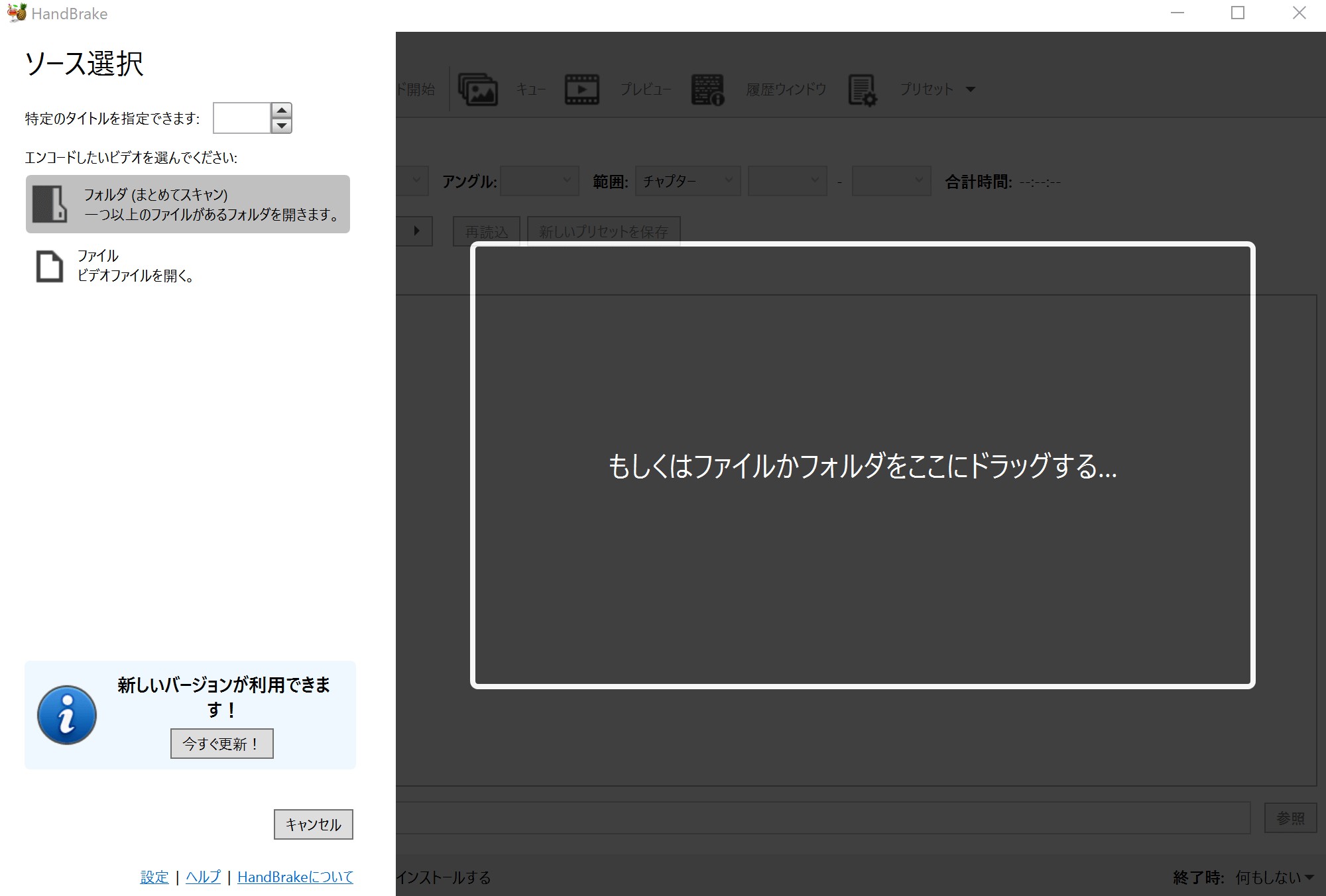1326x896 pixels.
Task: Click the destination path field
Action: [823, 818]
